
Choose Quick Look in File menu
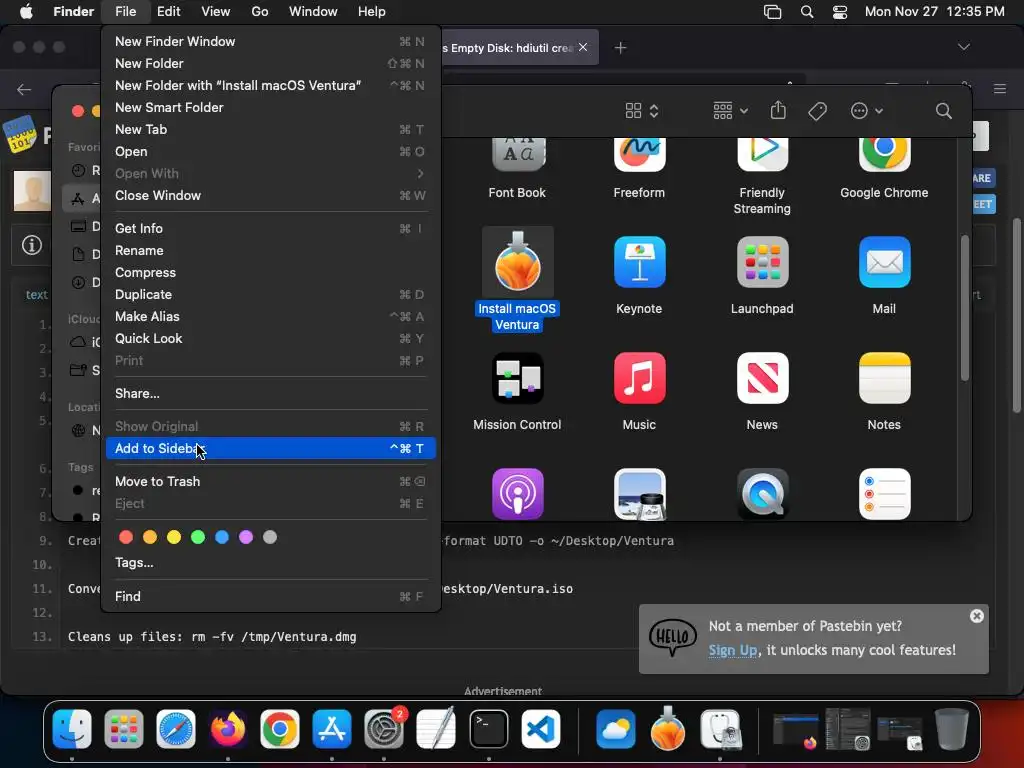[270, 339]
